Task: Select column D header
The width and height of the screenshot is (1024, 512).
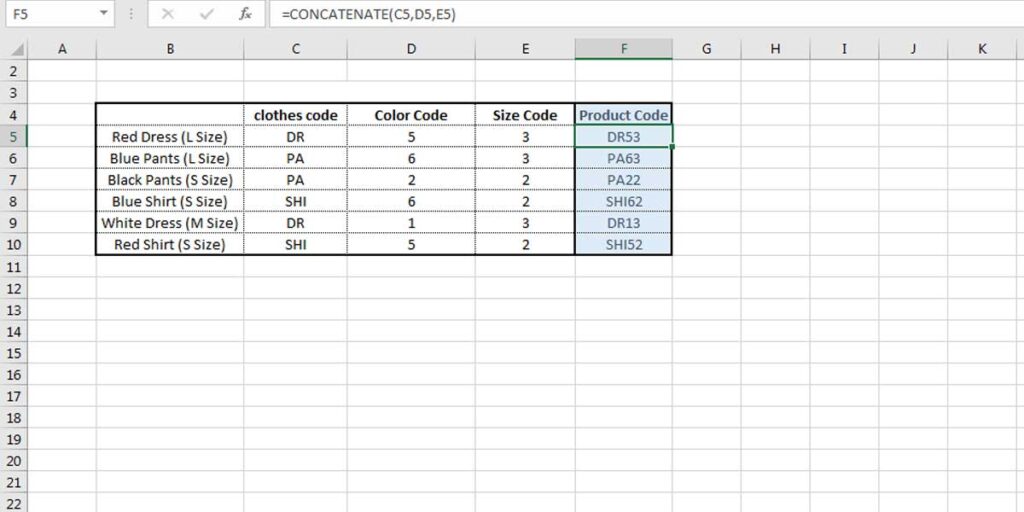Action: [411, 49]
